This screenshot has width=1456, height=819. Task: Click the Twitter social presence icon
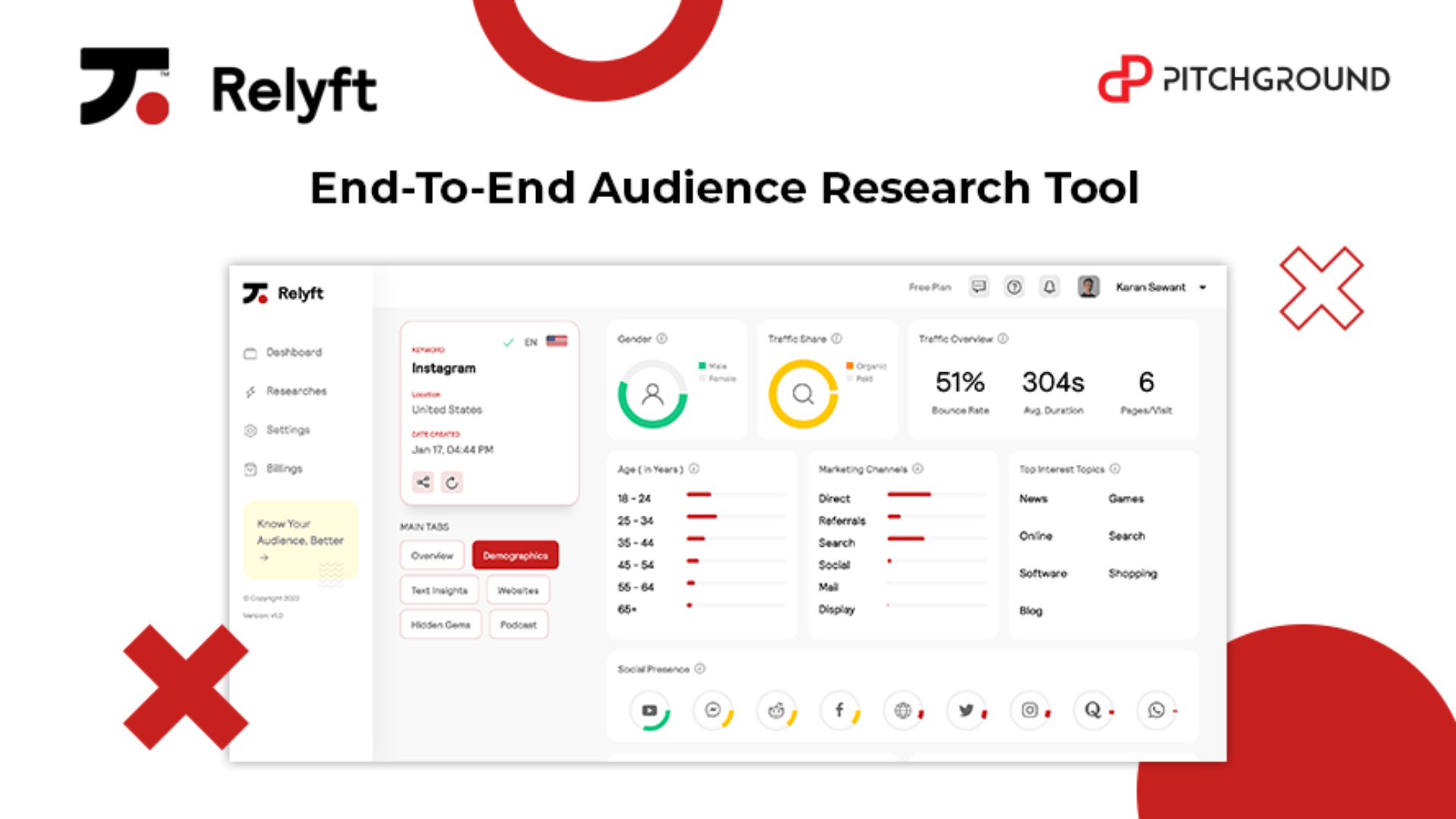[x=966, y=711]
